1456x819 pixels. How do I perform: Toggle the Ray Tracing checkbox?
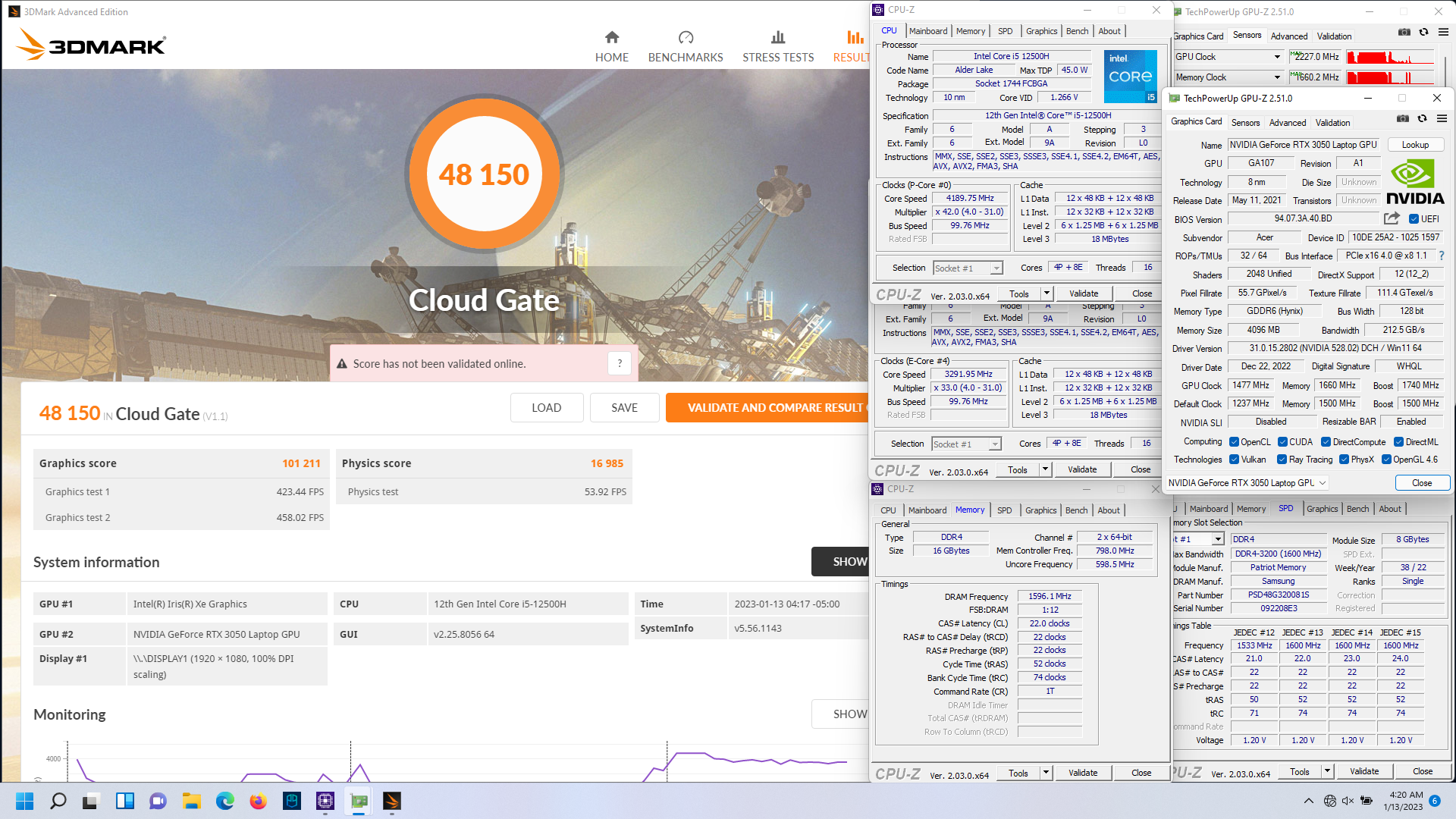1282,460
